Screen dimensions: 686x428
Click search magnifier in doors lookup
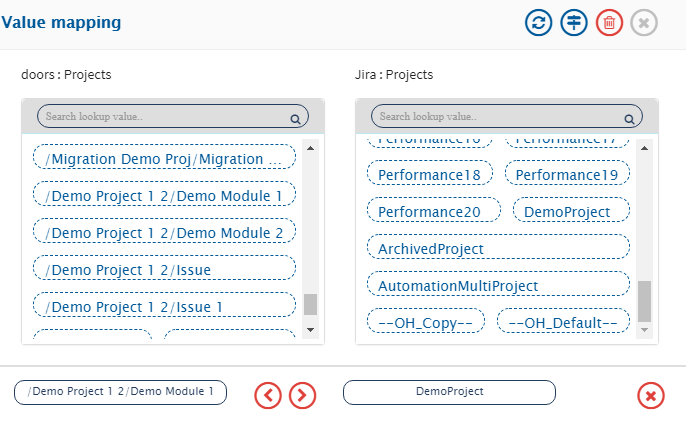point(295,119)
